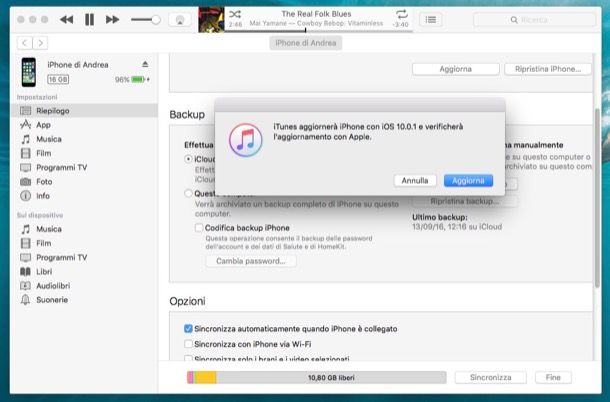Rewind to the previous track

(x=66, y=19)
